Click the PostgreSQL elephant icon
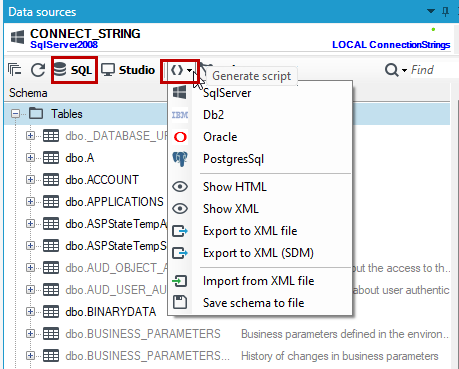 [x=180, y=159]
